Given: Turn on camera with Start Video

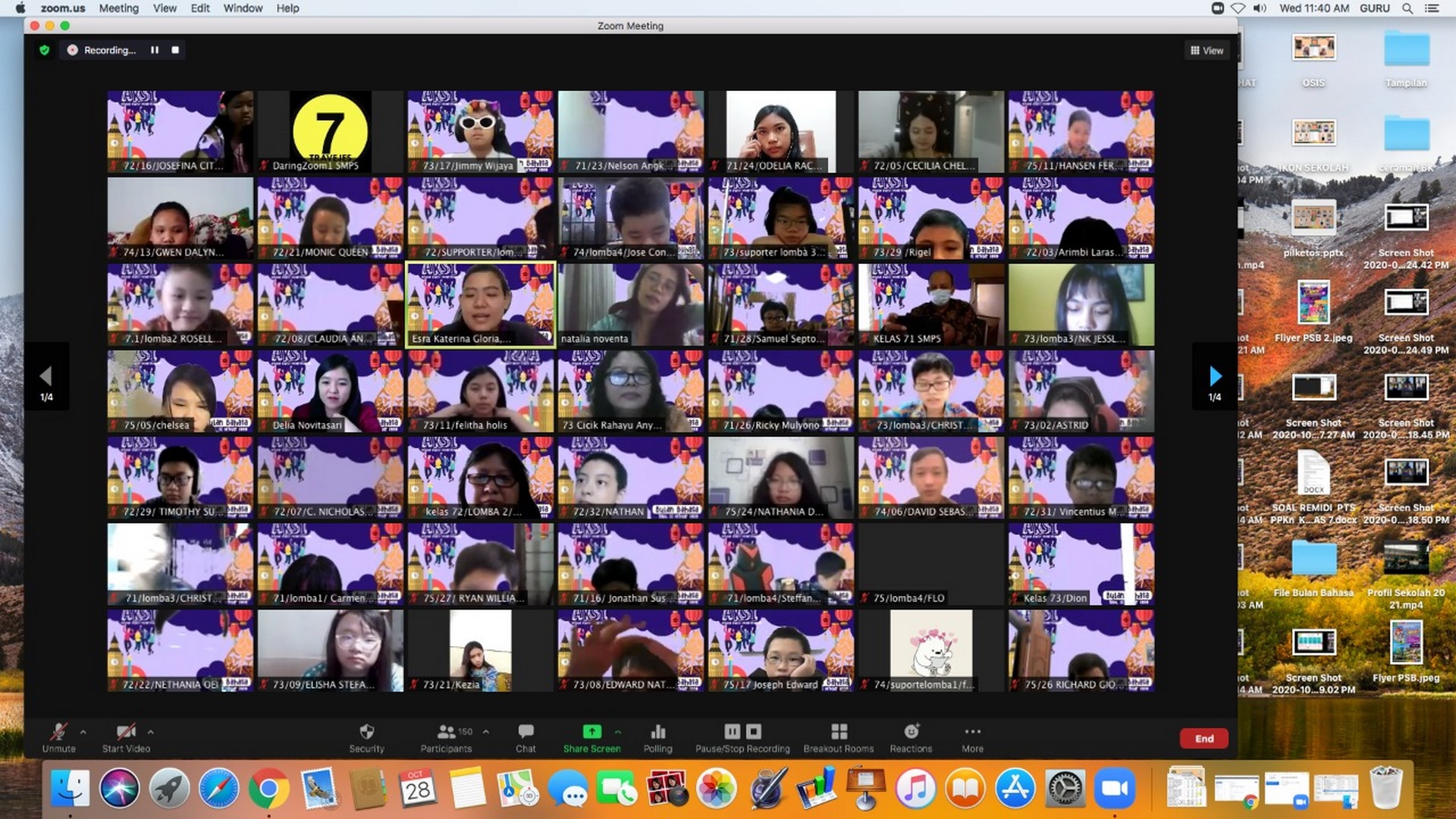Looking at the screenshot, I should click(x=126, y=732).
